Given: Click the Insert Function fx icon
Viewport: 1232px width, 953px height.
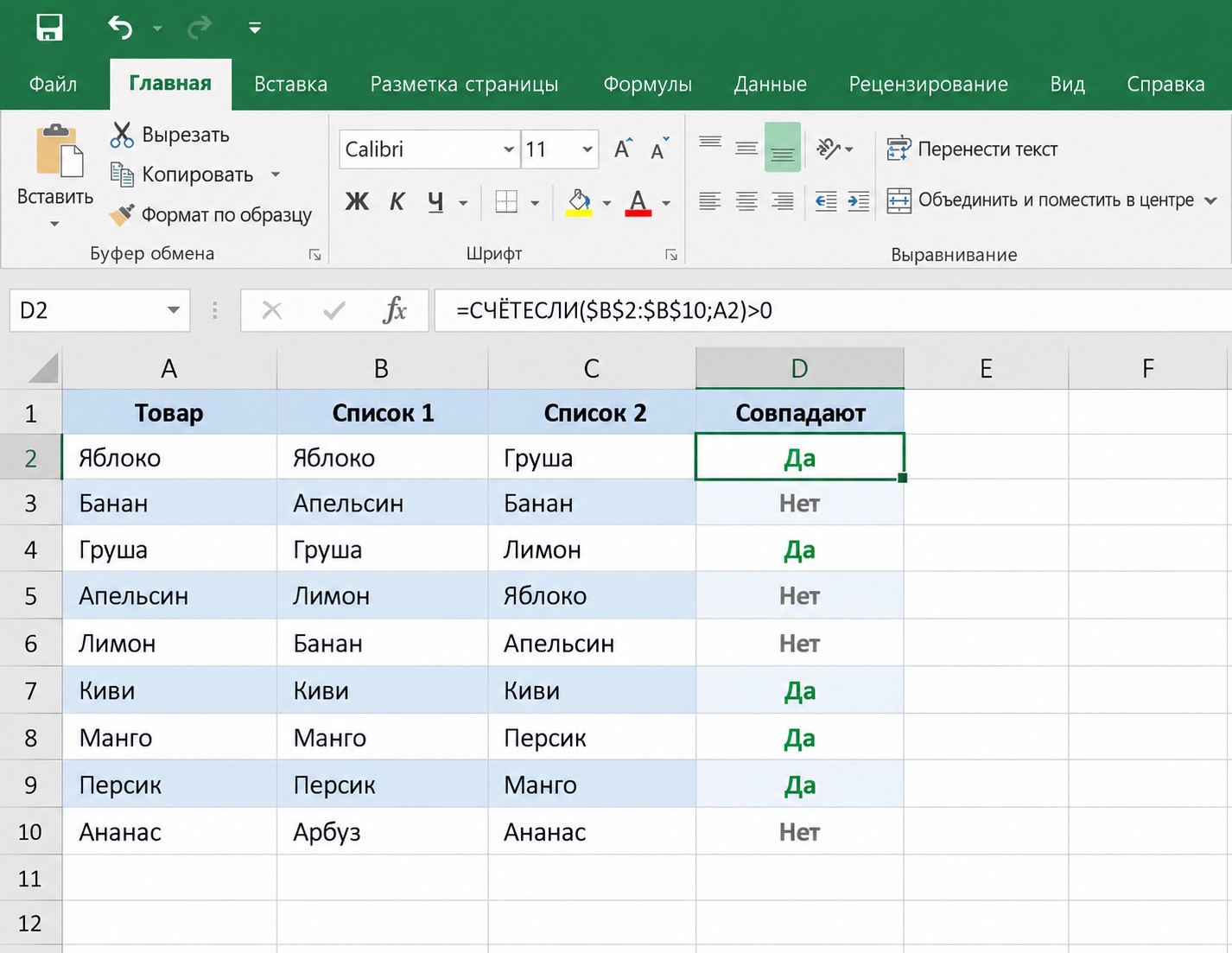Looking at the screenshot, I should click(x=395, y=310).
